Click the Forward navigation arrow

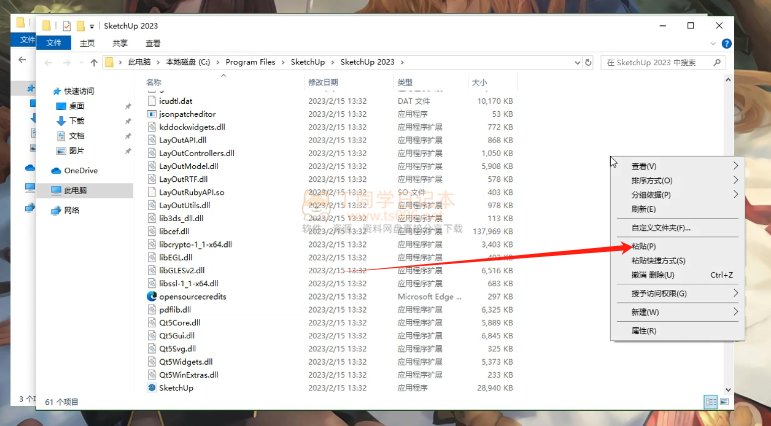click(67, 62)
